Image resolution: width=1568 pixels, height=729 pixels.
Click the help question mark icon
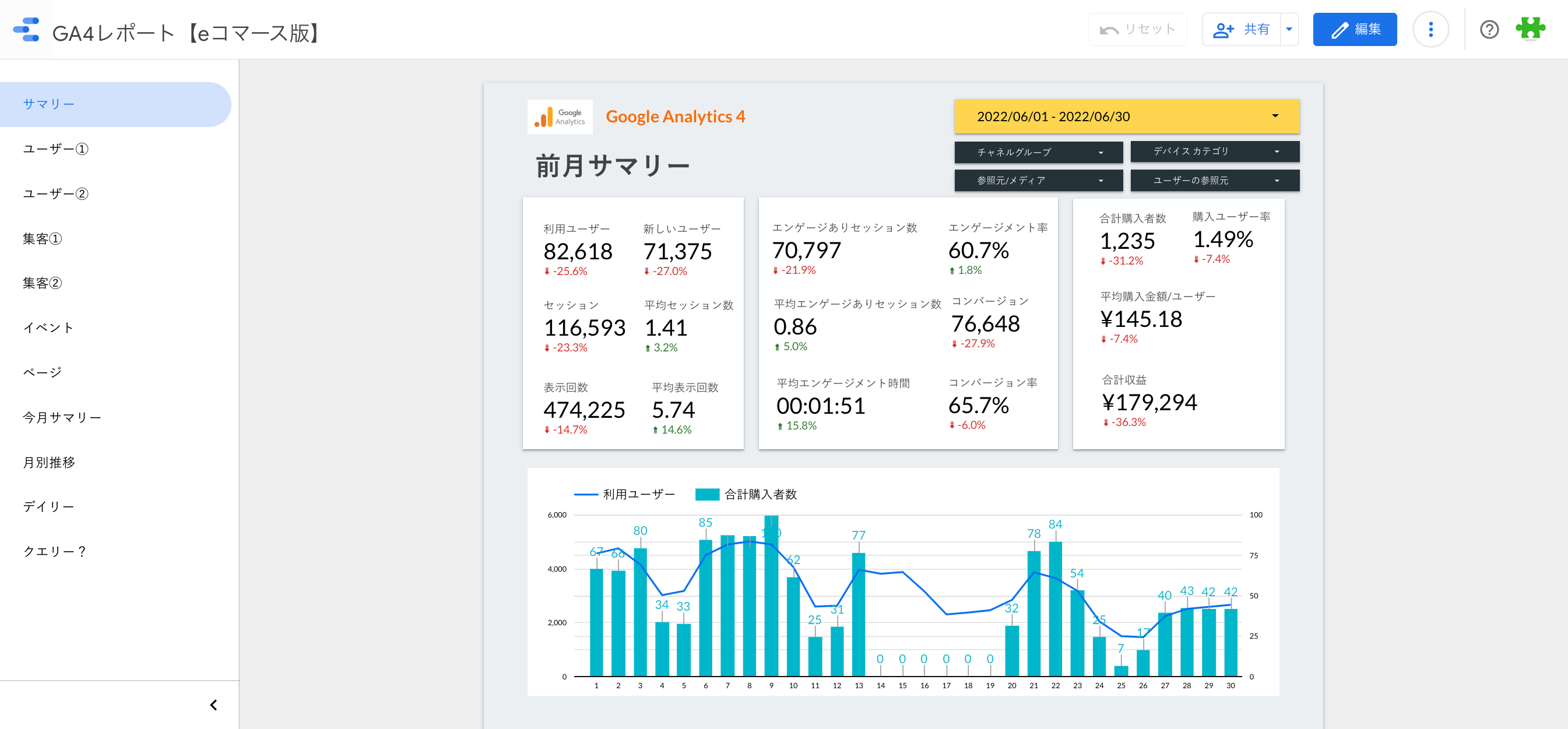point(1489,29)
